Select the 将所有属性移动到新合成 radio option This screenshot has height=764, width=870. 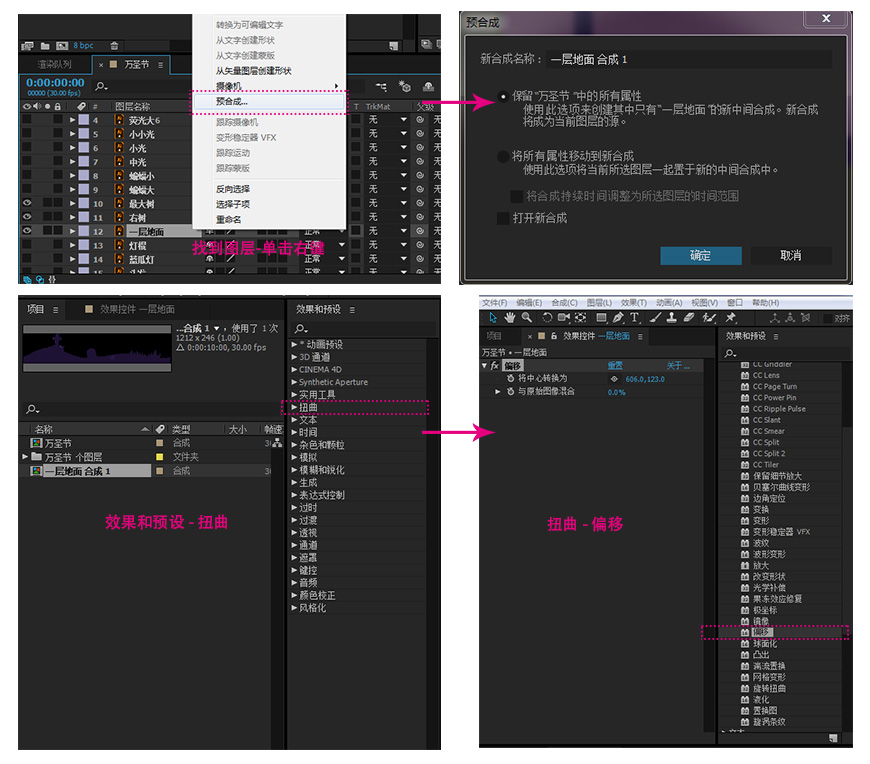(x=503, y=156)
